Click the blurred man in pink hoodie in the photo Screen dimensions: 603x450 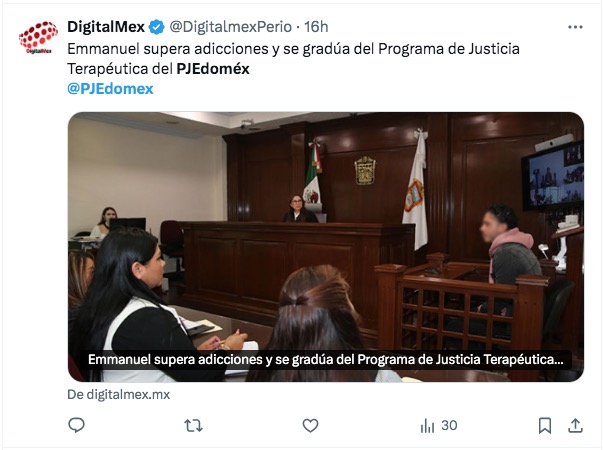coord(508,246)
